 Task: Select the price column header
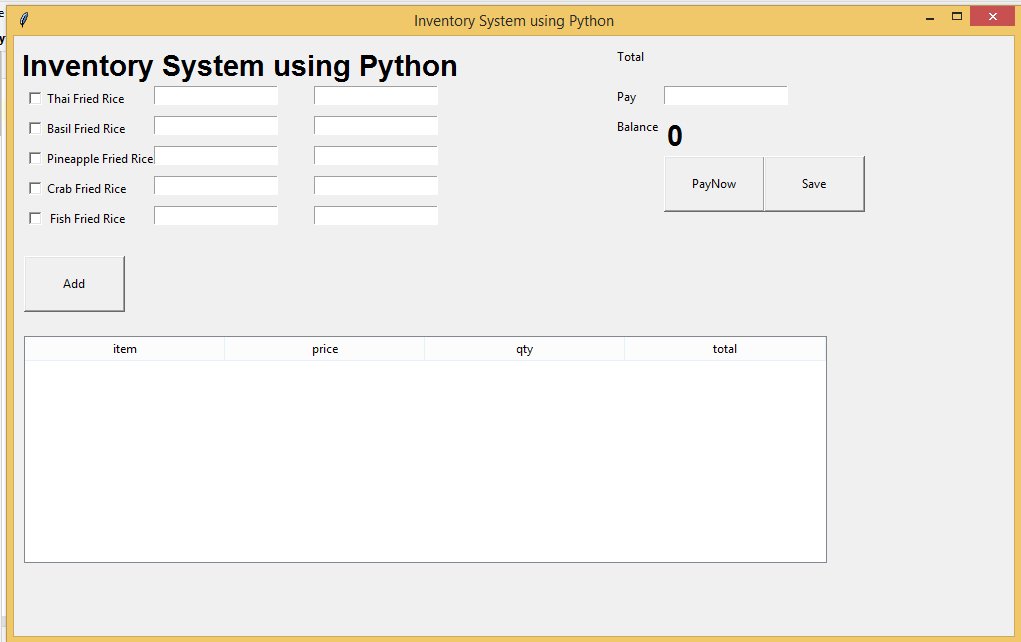(325, 349)
